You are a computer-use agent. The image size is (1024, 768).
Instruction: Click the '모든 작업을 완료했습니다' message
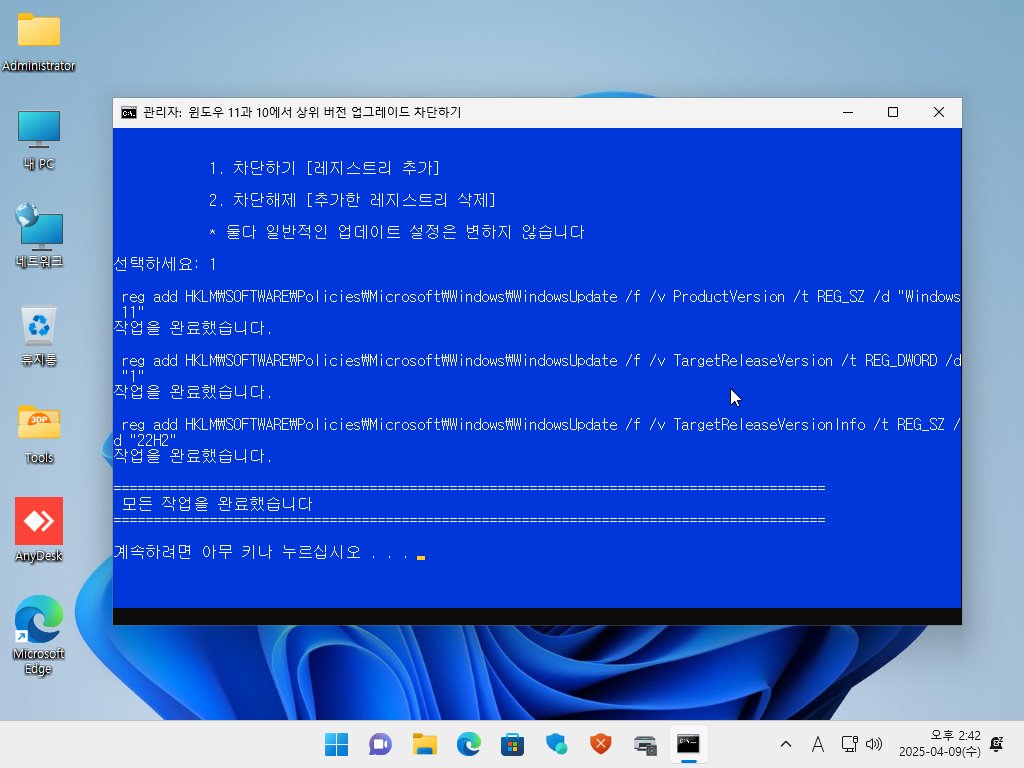pyautogui.click(x=217, y=504)
